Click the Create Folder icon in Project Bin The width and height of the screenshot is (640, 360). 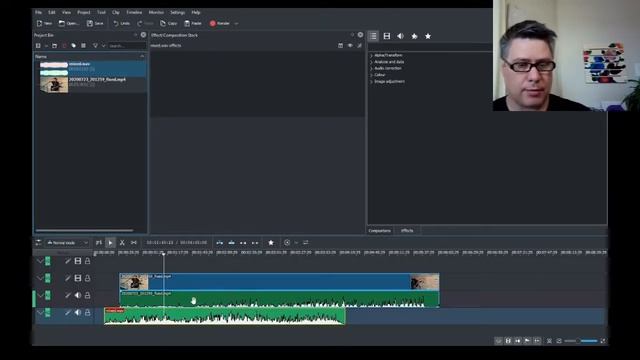pos(54,46)
